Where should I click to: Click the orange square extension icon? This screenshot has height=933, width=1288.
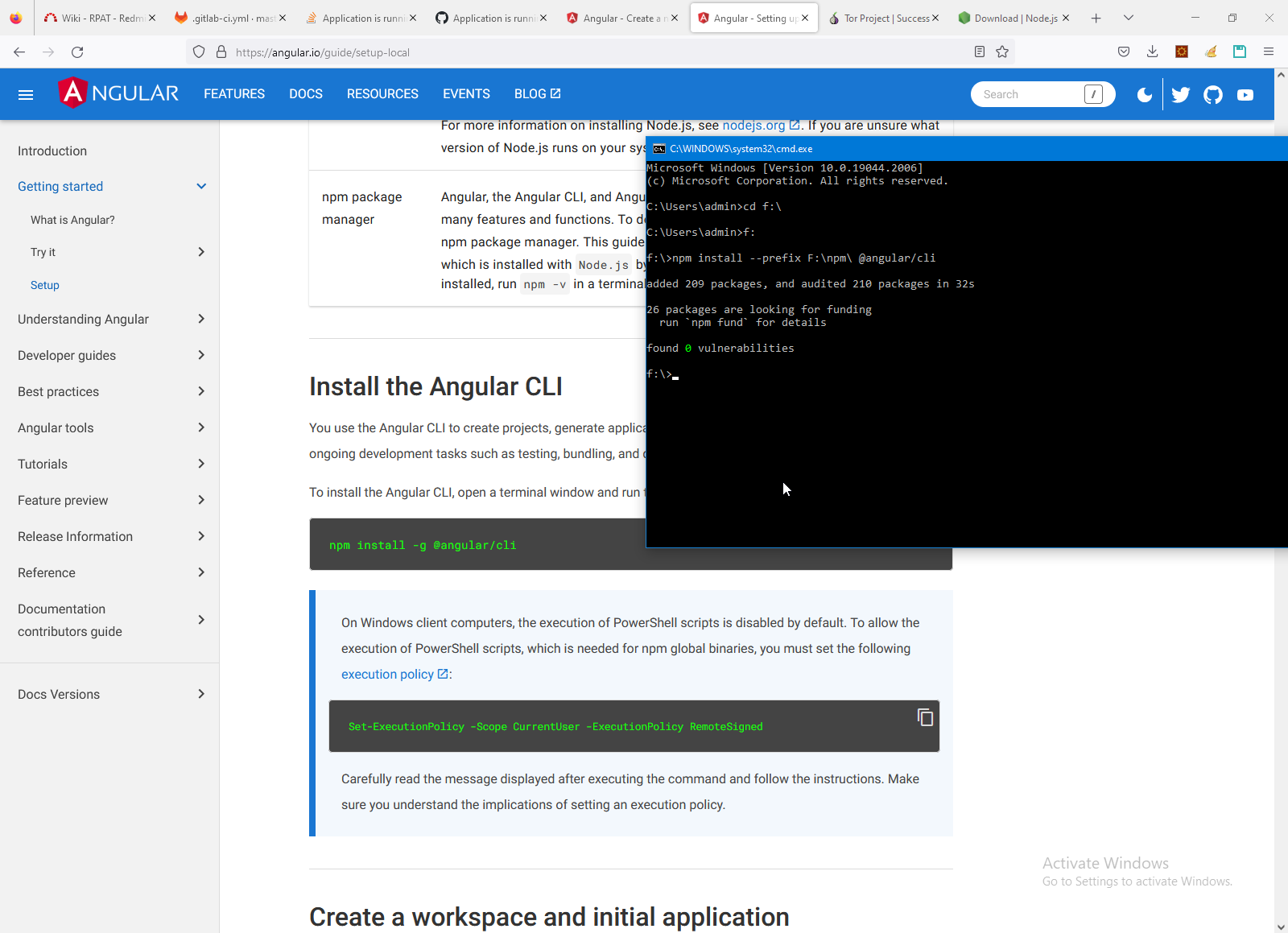tap(1182, 52)
